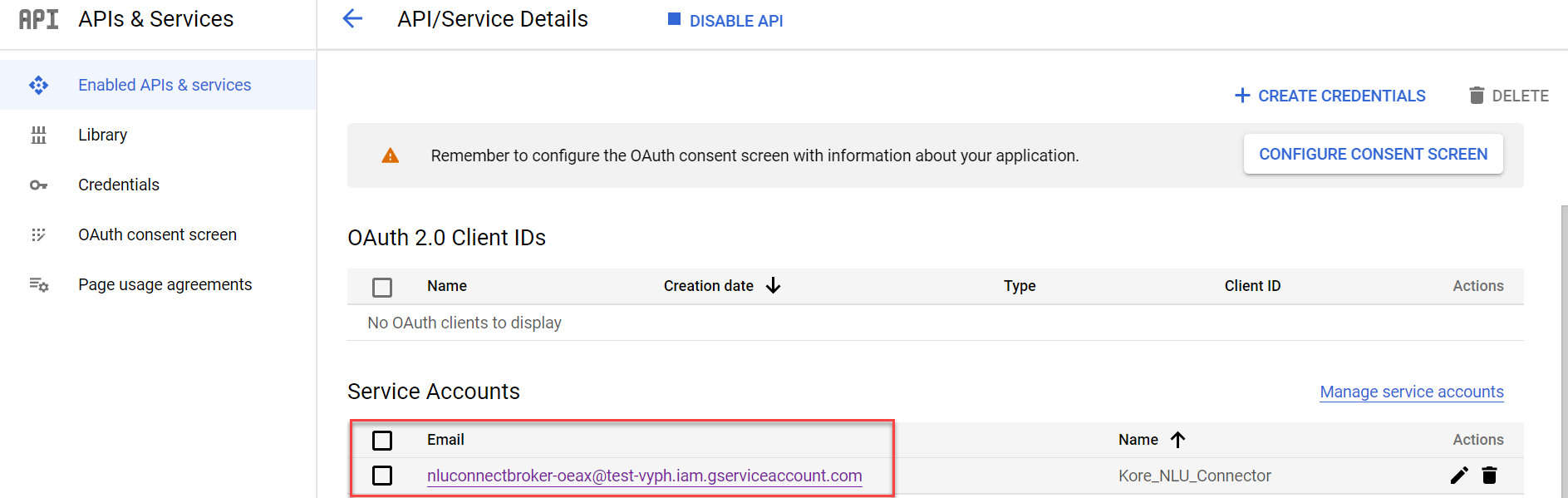Image resolution: width=1568 pixels, height=498 pixels.
Task: Click the Credentials key icon
Action: point(38,185)
